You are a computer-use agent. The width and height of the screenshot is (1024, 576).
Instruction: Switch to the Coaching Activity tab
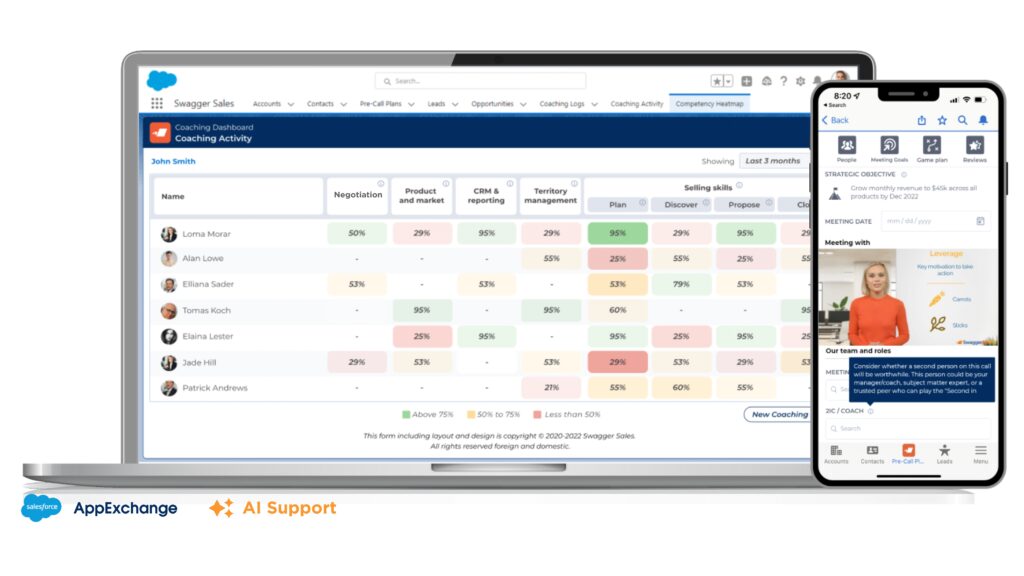click(x=637, y=104)
